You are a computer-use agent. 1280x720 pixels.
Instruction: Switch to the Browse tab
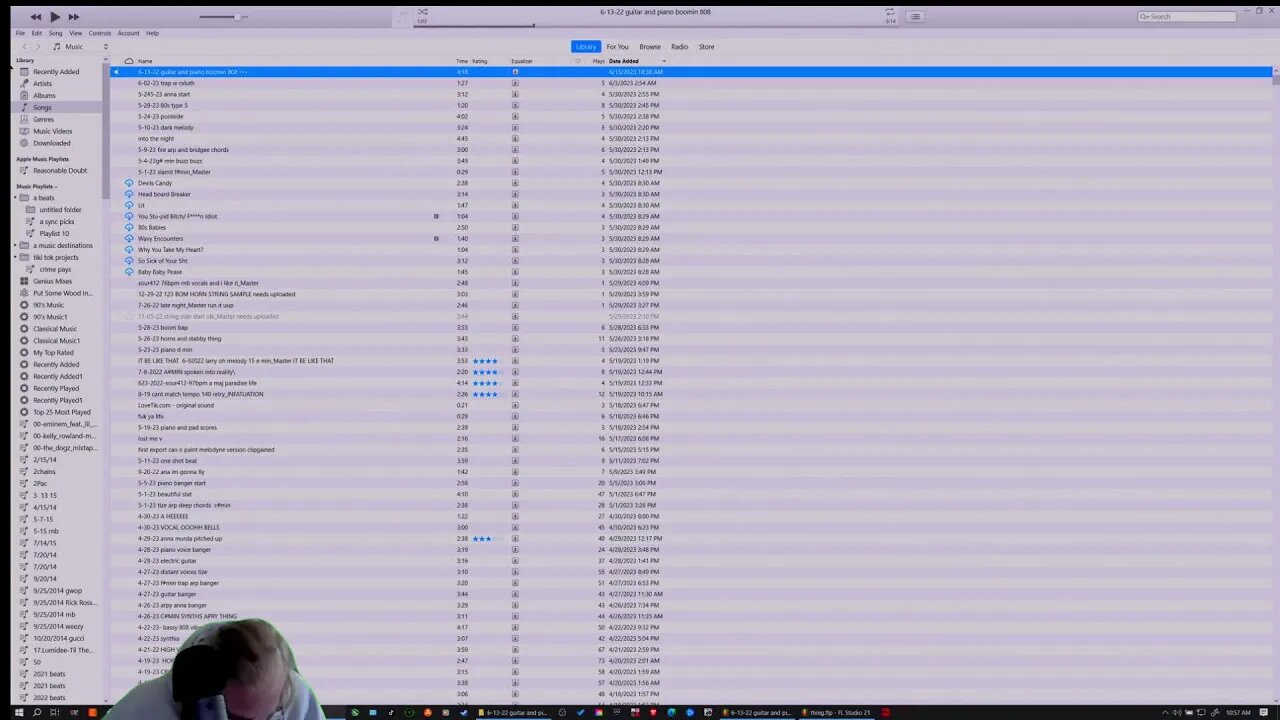click(650, 47)
